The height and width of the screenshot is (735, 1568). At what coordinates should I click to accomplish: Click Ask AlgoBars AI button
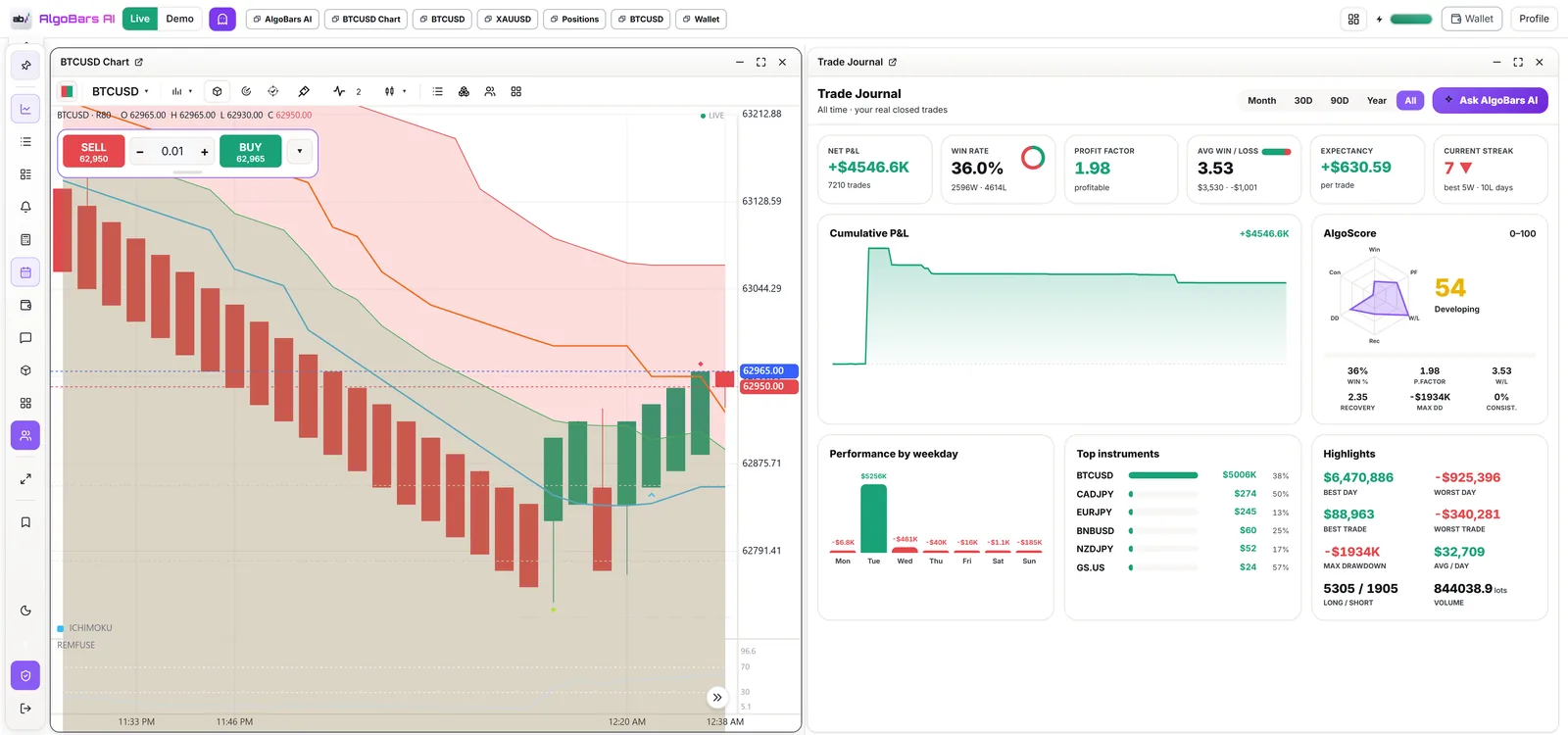click(1491, 100)
